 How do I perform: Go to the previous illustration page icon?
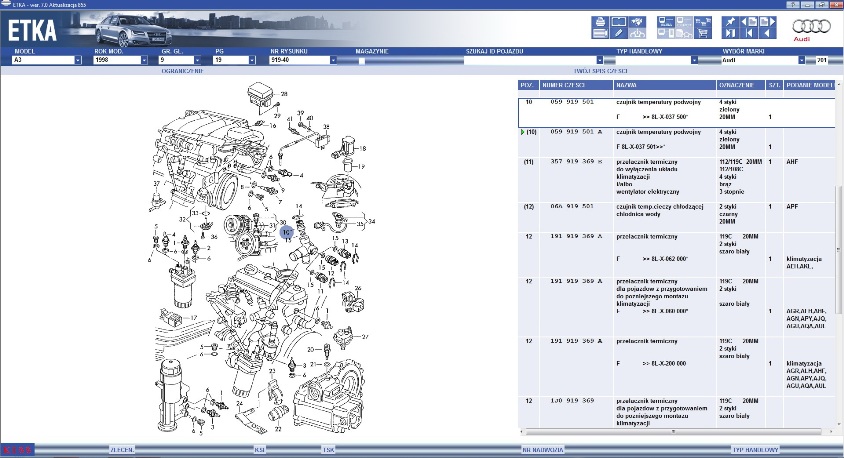point(749,22)
